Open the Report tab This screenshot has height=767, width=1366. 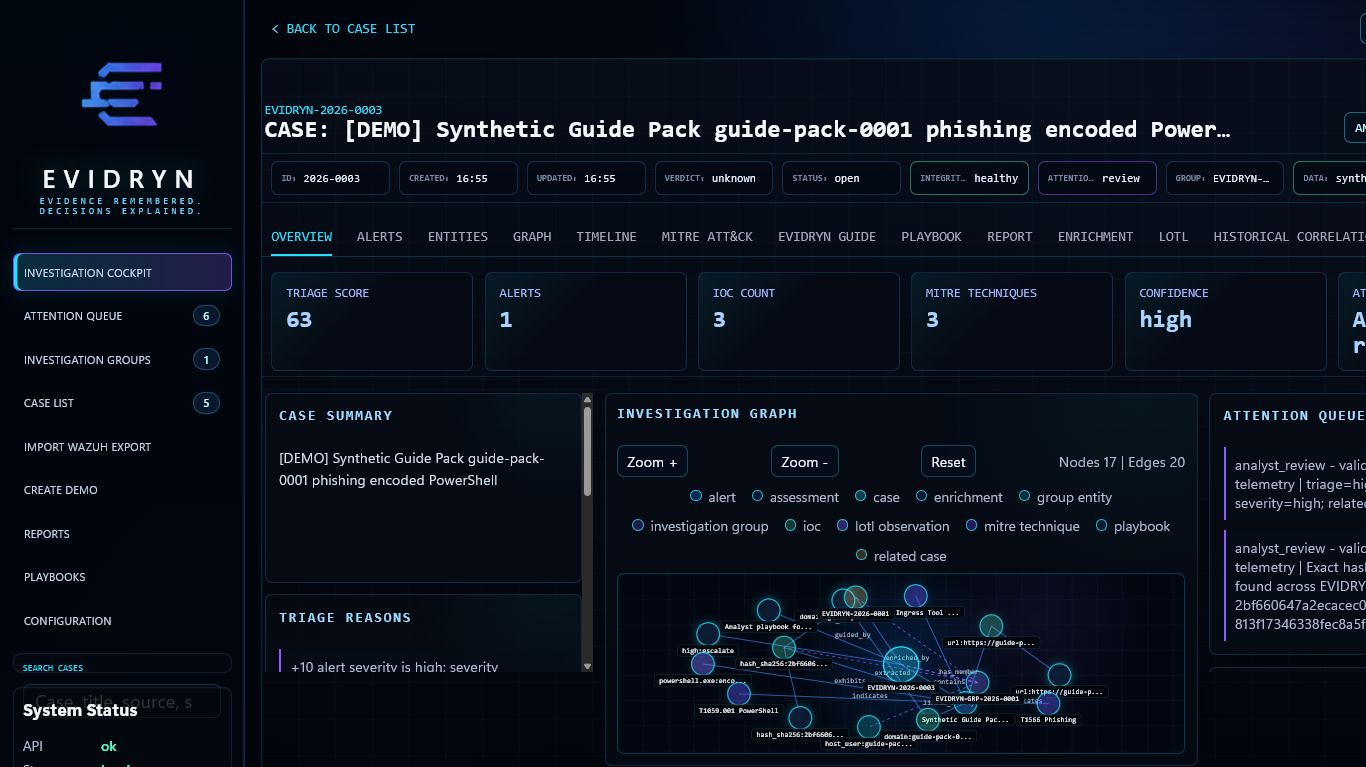tap(1010, 237)
